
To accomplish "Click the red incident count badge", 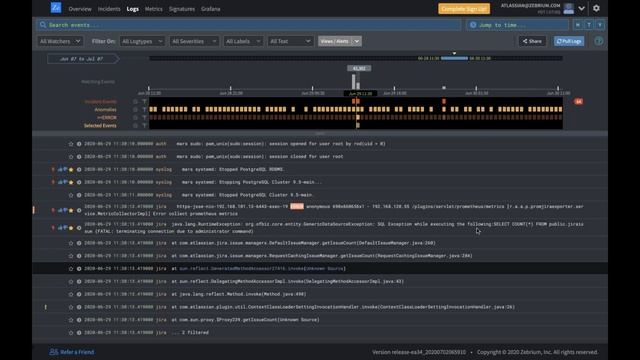I will pos(578,101).
